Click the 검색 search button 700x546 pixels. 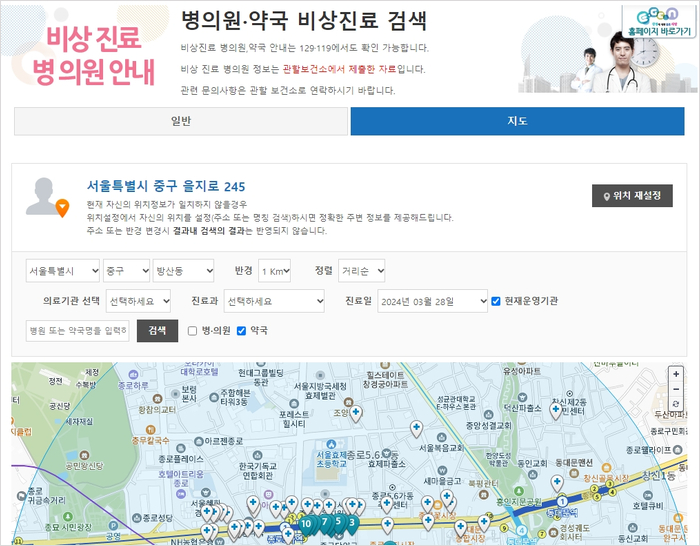157,331
